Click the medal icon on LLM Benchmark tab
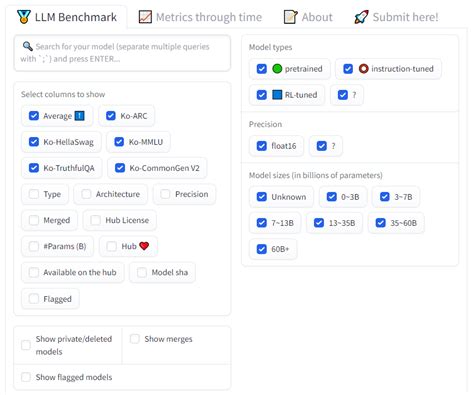This screenshot has width=474, height=395. (24, 17)
